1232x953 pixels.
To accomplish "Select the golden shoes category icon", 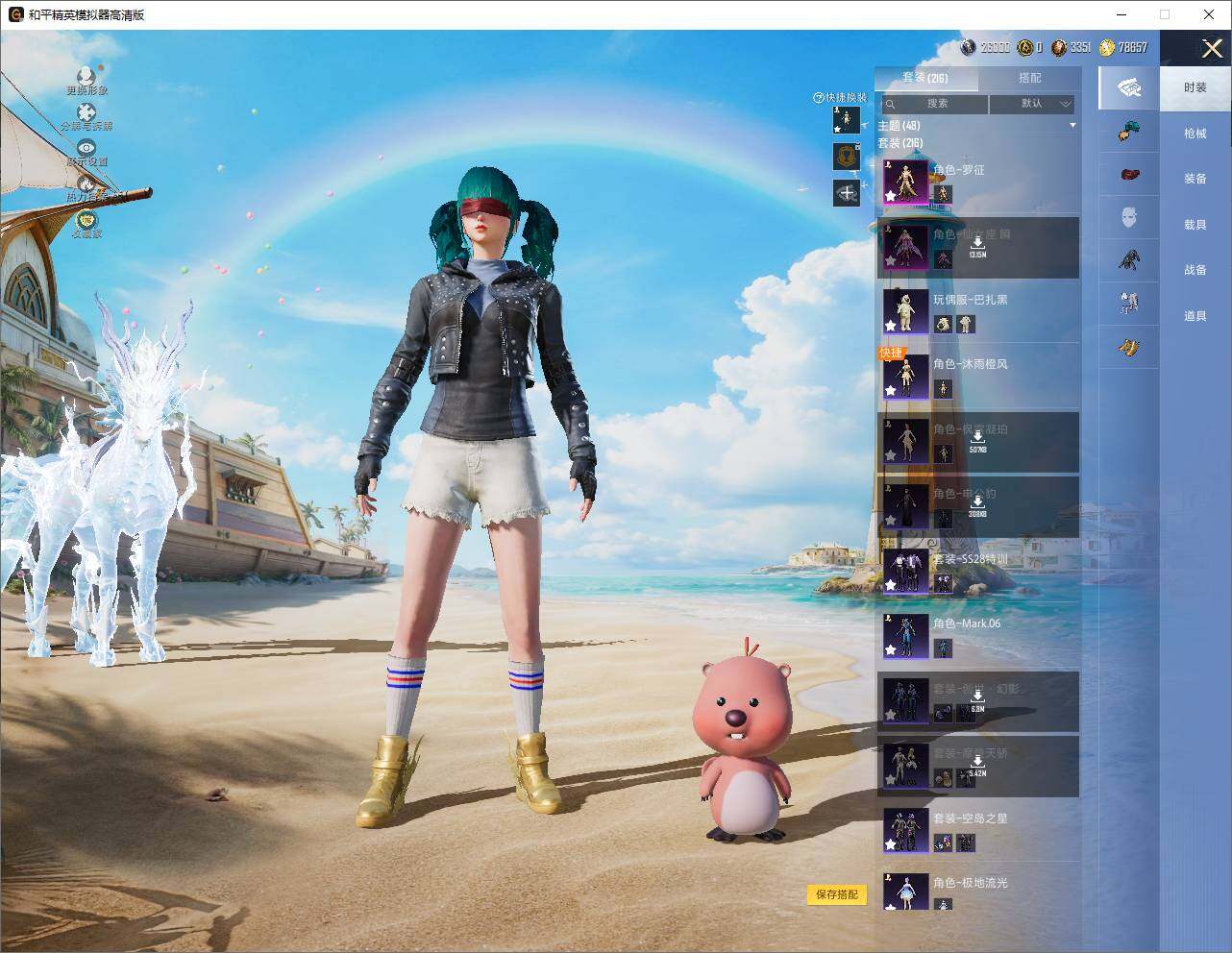I will (1129, 347).
